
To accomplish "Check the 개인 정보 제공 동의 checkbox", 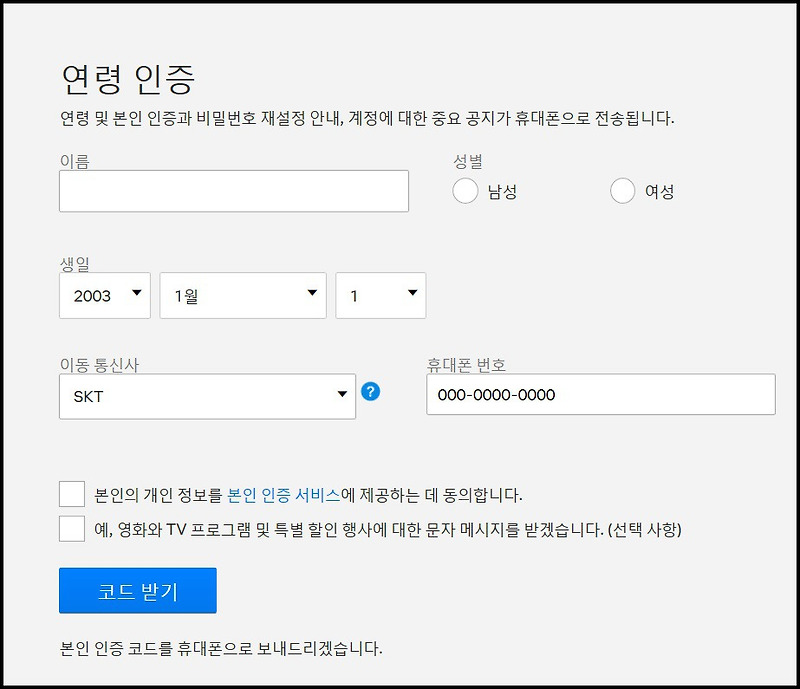I will pos(72,494).
